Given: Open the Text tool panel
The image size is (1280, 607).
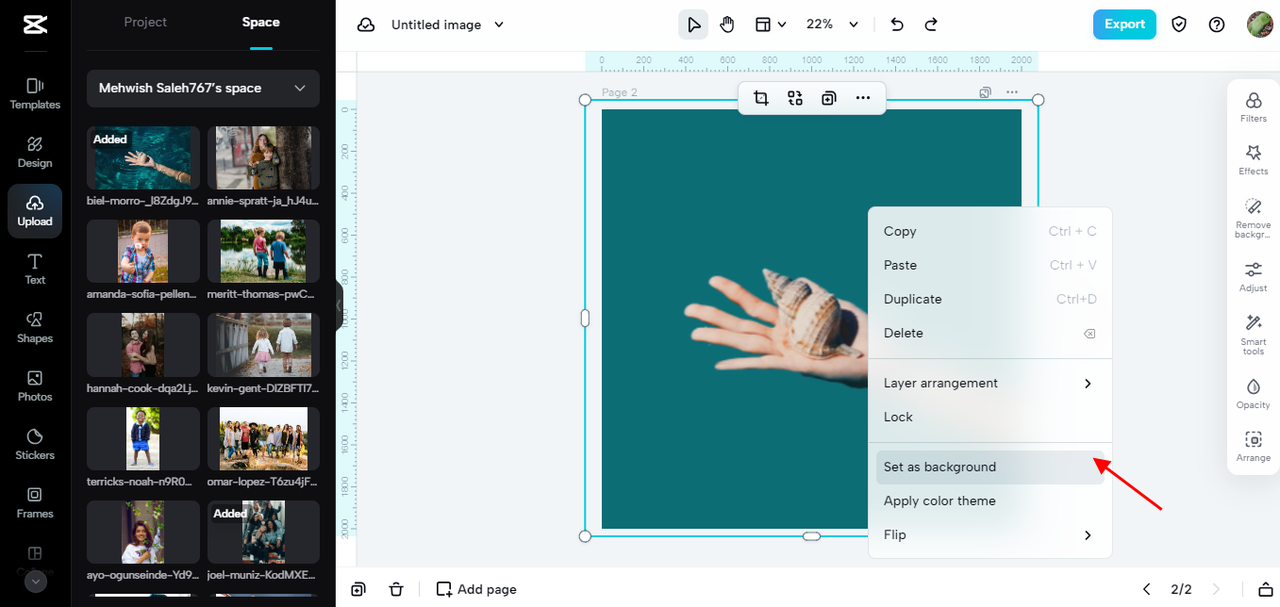Looking at the screenshot, I should 35,269.
